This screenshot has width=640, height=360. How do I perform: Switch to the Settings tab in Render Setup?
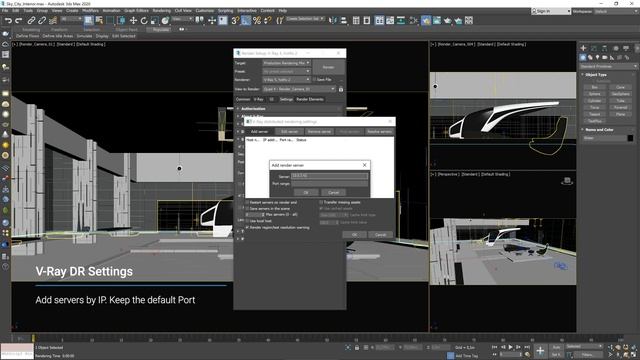click(x=286, y=99)
